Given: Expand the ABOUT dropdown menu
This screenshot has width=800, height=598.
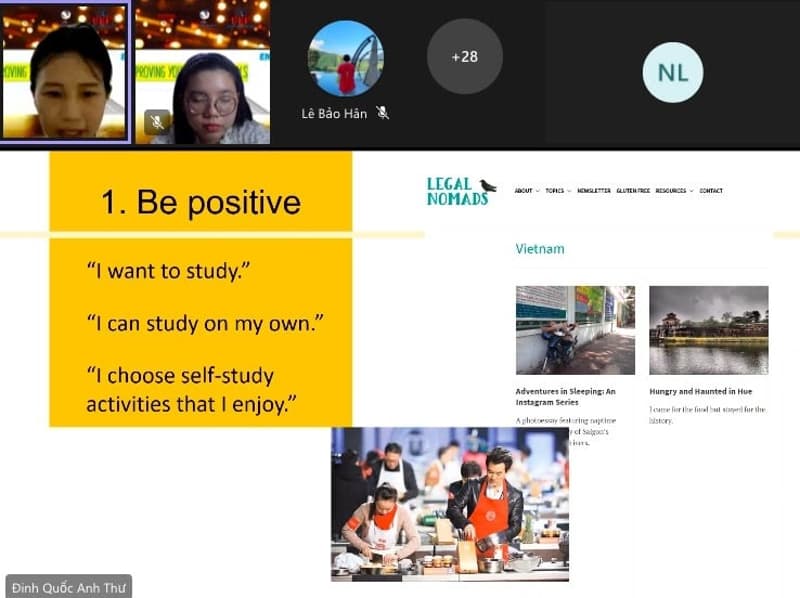Looking at the screenshot, I should pyautogui.click(x=526, y=191).
